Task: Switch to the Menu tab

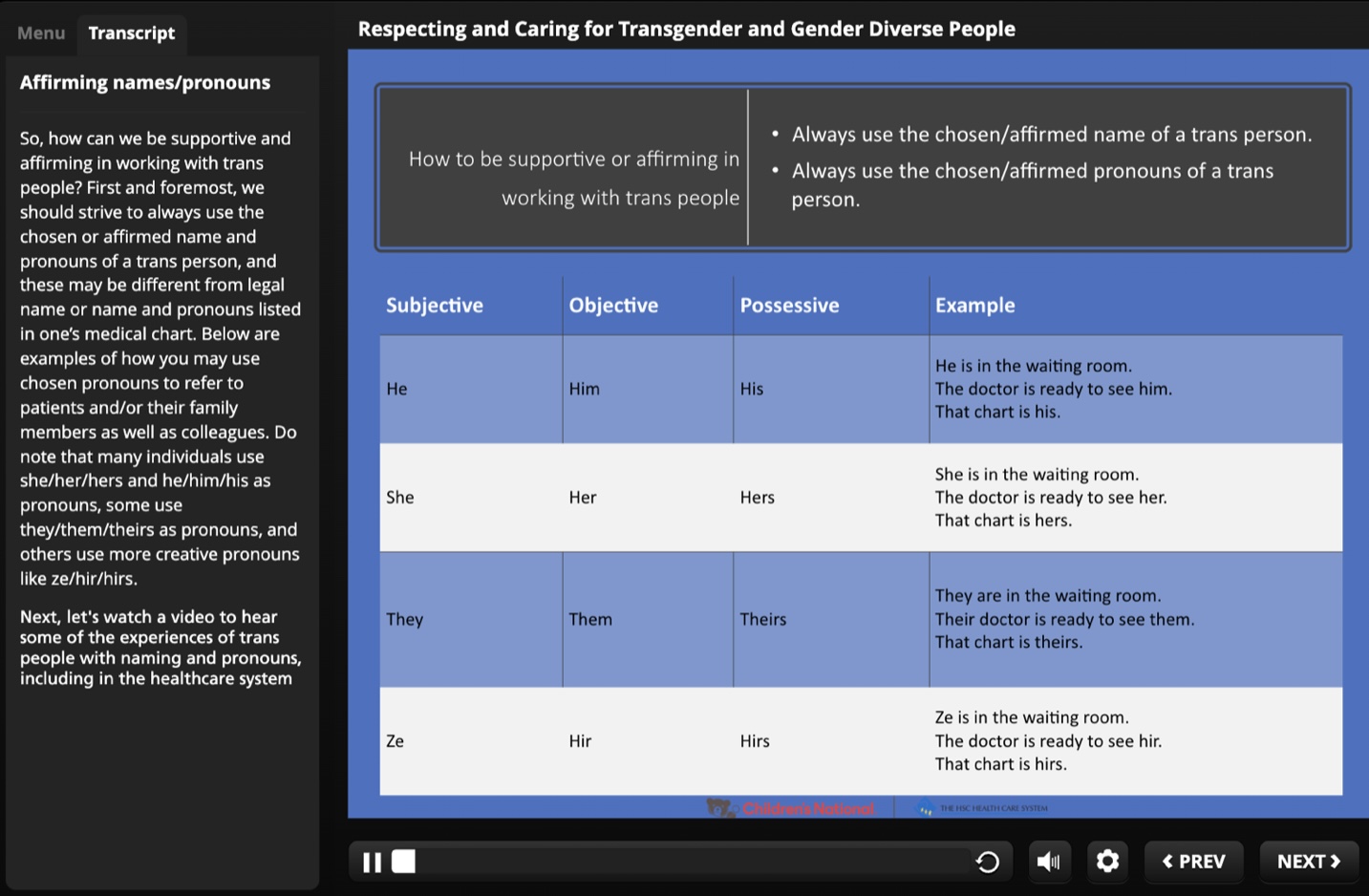Action: point(41,33)
